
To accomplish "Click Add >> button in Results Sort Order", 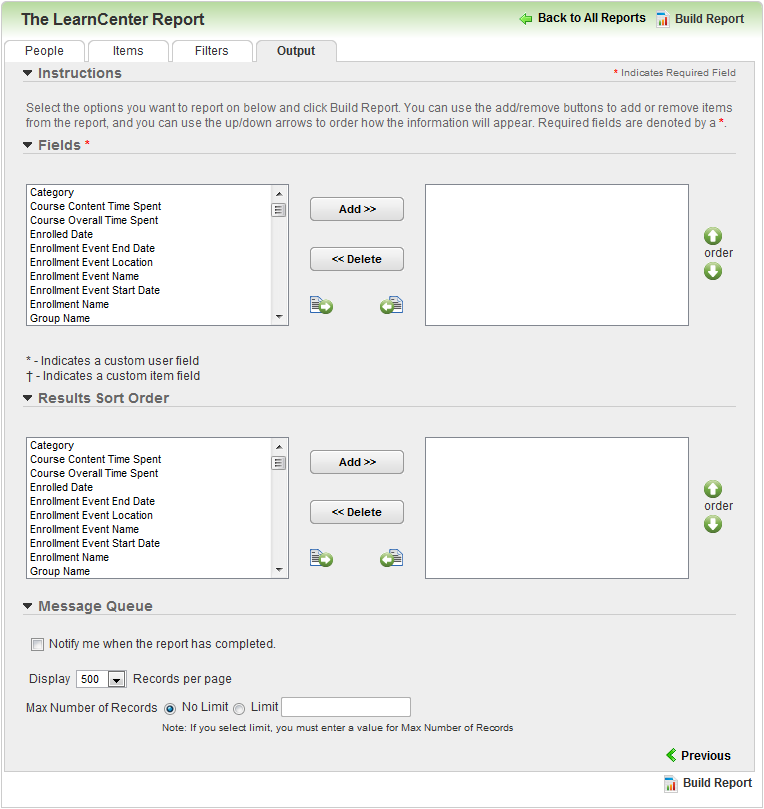I will [x=357, y=462].
